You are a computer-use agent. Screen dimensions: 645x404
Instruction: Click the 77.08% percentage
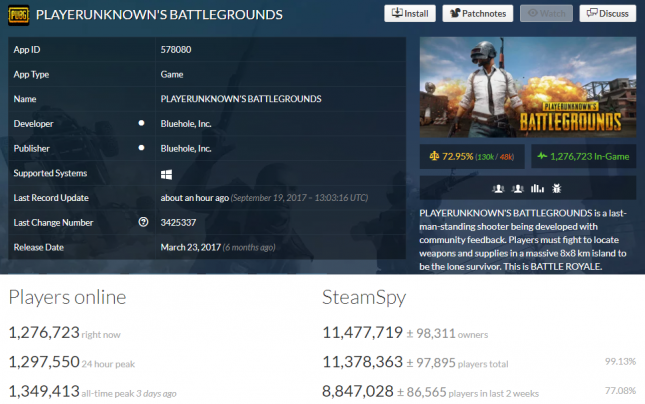pyautogui.click(x=620, y=390)
